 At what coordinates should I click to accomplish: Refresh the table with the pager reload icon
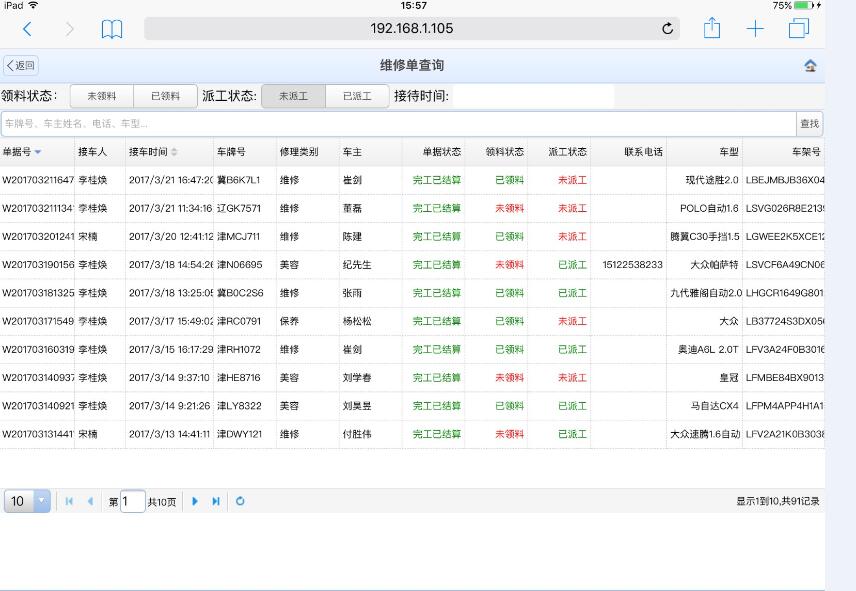pyautogui.click(x=240, y=501)
